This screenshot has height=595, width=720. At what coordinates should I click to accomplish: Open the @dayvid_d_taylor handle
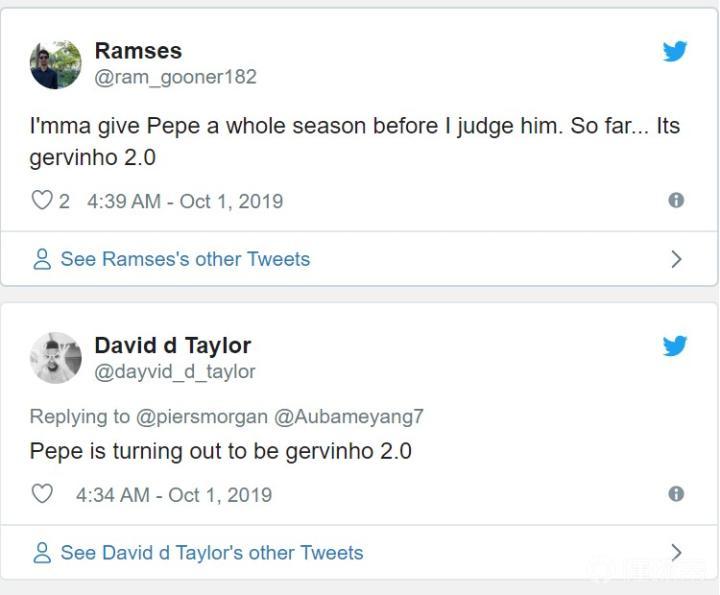pyautogui.click(x=175, y=371)
